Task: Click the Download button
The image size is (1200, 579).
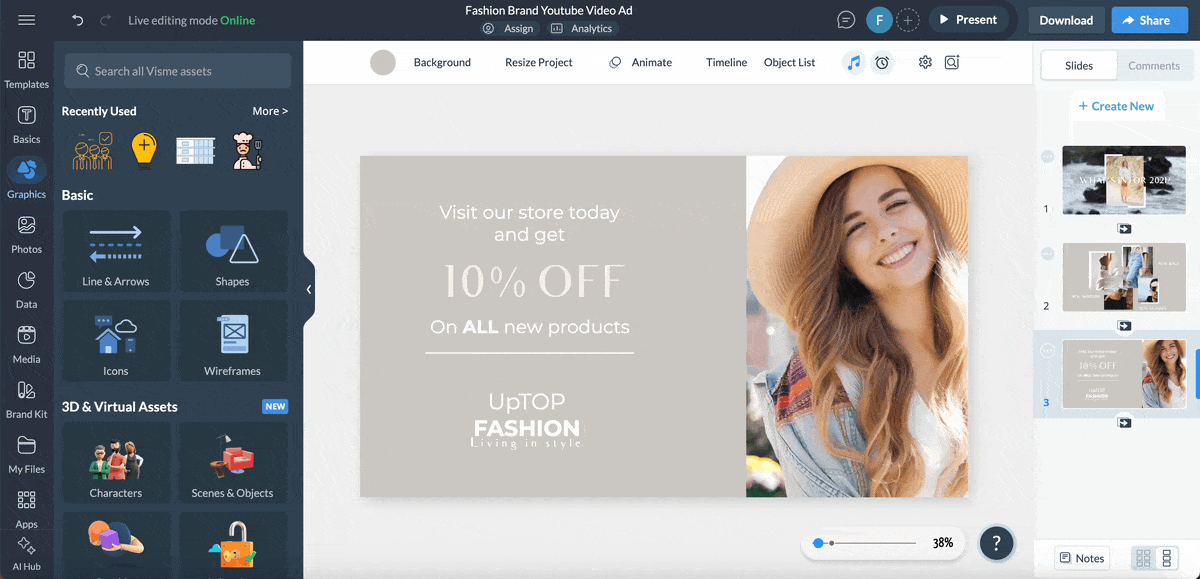Action: coord(1066,20)
